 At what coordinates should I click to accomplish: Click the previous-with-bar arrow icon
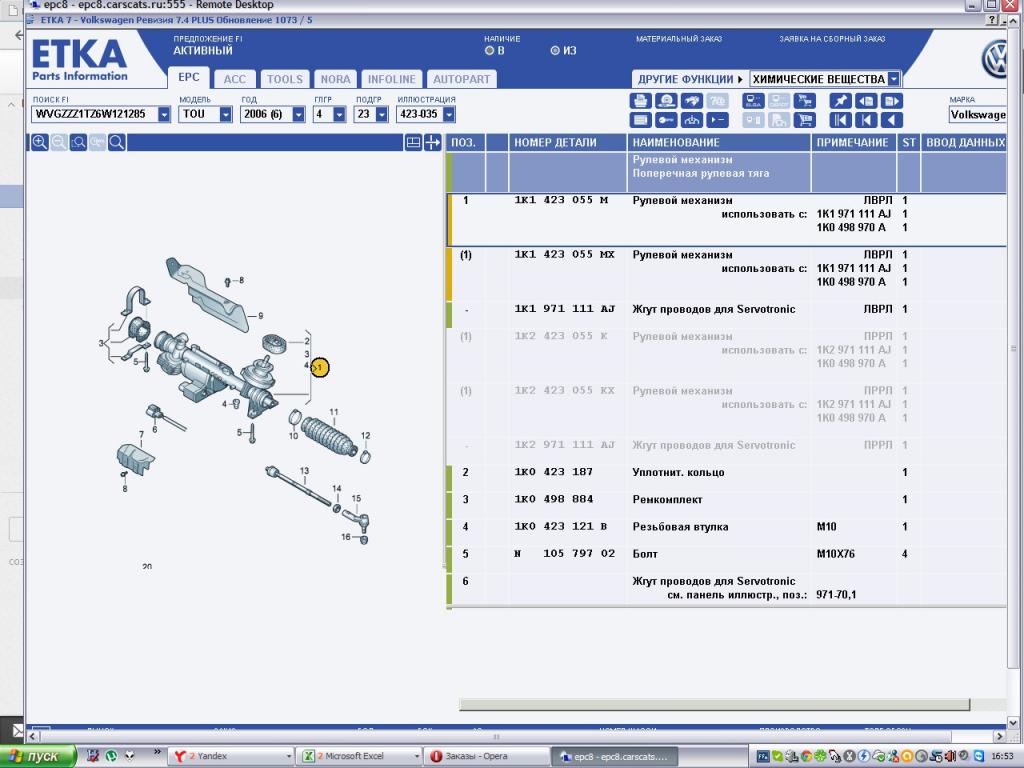tap(866, 120)
